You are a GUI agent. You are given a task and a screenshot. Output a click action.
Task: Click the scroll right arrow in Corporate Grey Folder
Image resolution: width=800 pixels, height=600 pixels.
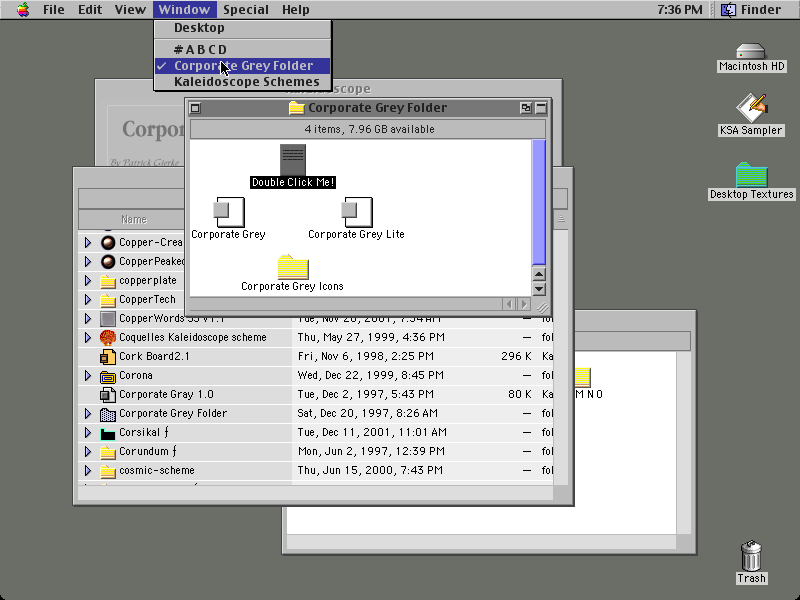[523, 304]
